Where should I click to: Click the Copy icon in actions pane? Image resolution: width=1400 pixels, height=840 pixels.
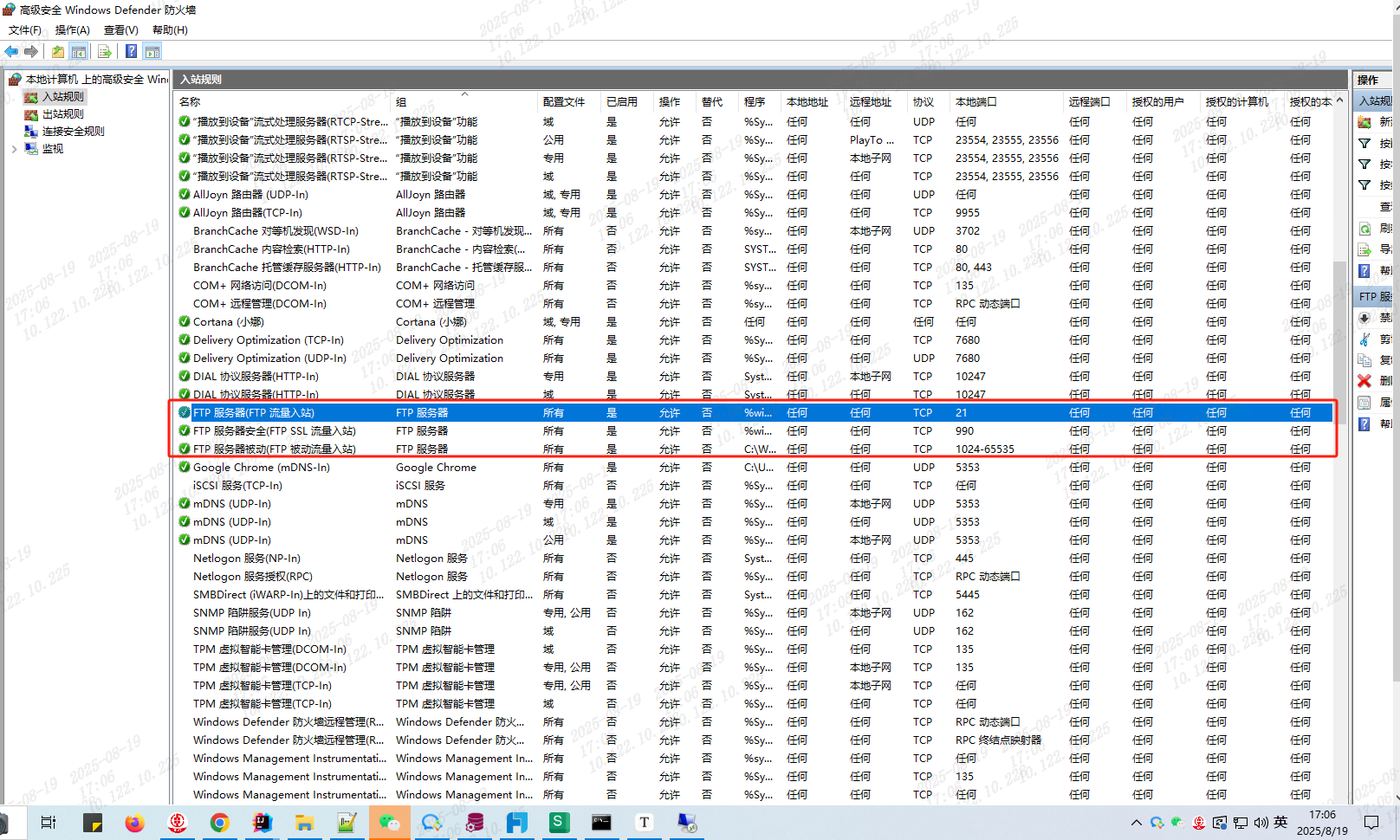(1364, 360)
